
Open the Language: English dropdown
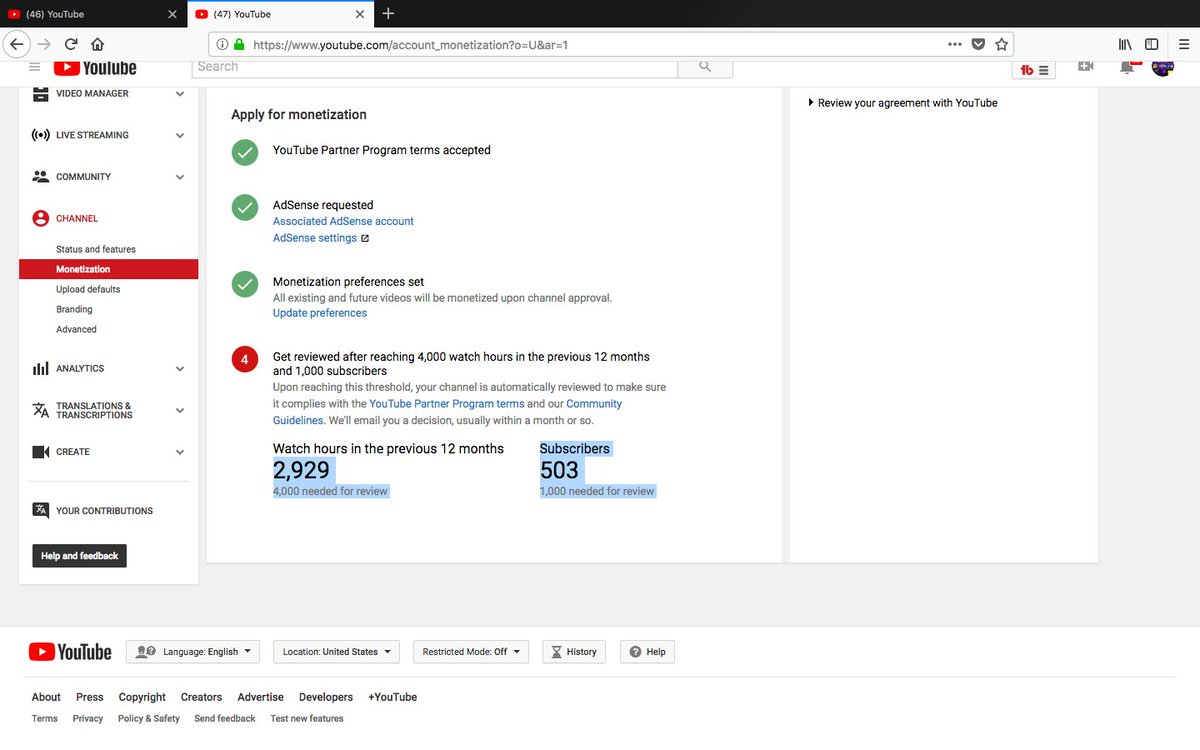point(193,652)
